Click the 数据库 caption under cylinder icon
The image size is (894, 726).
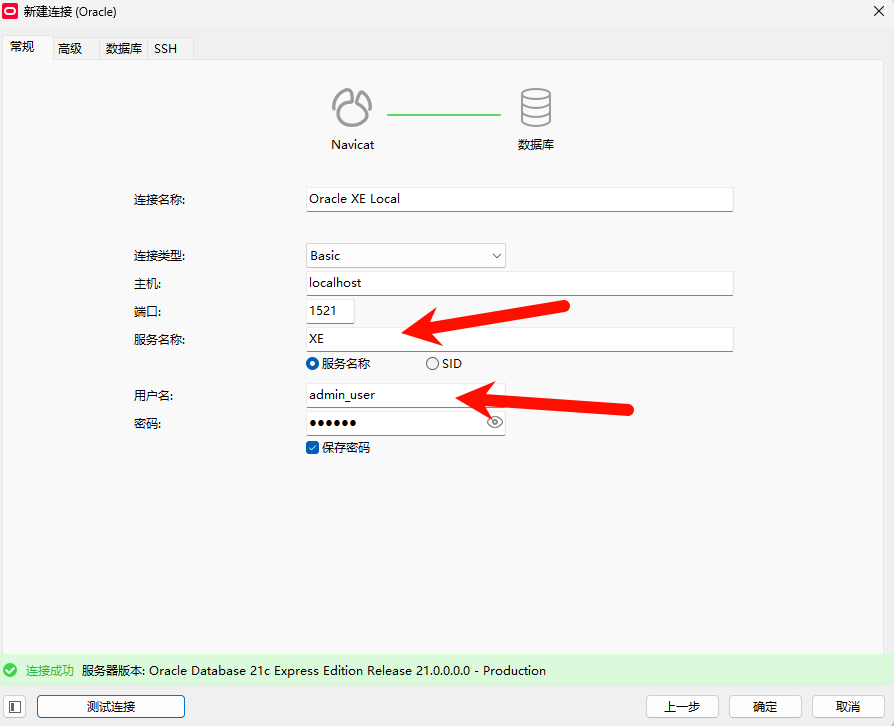pyautogui.click(x=535, y=145)
